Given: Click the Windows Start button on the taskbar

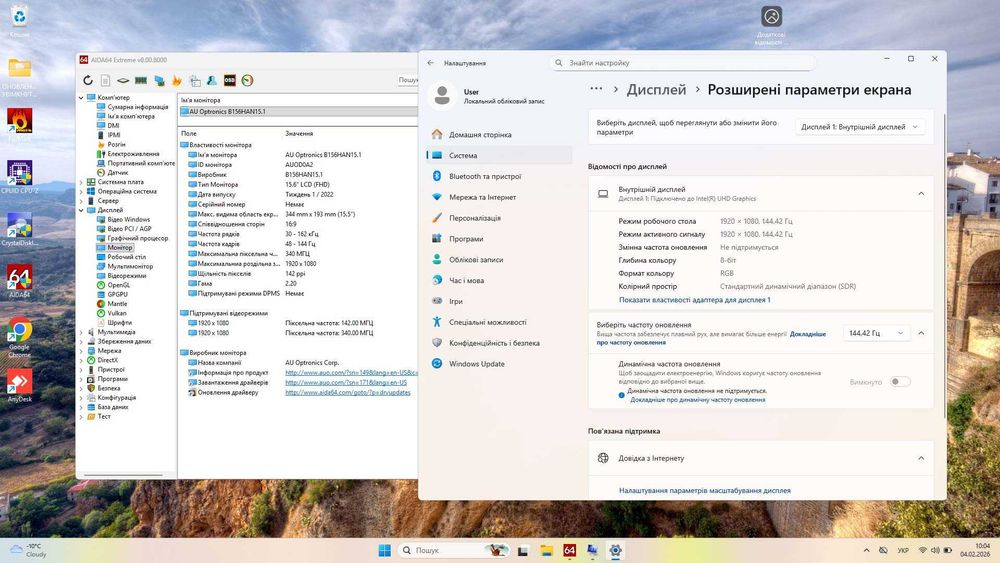Looking at the screenshot, I should [385, 550].
